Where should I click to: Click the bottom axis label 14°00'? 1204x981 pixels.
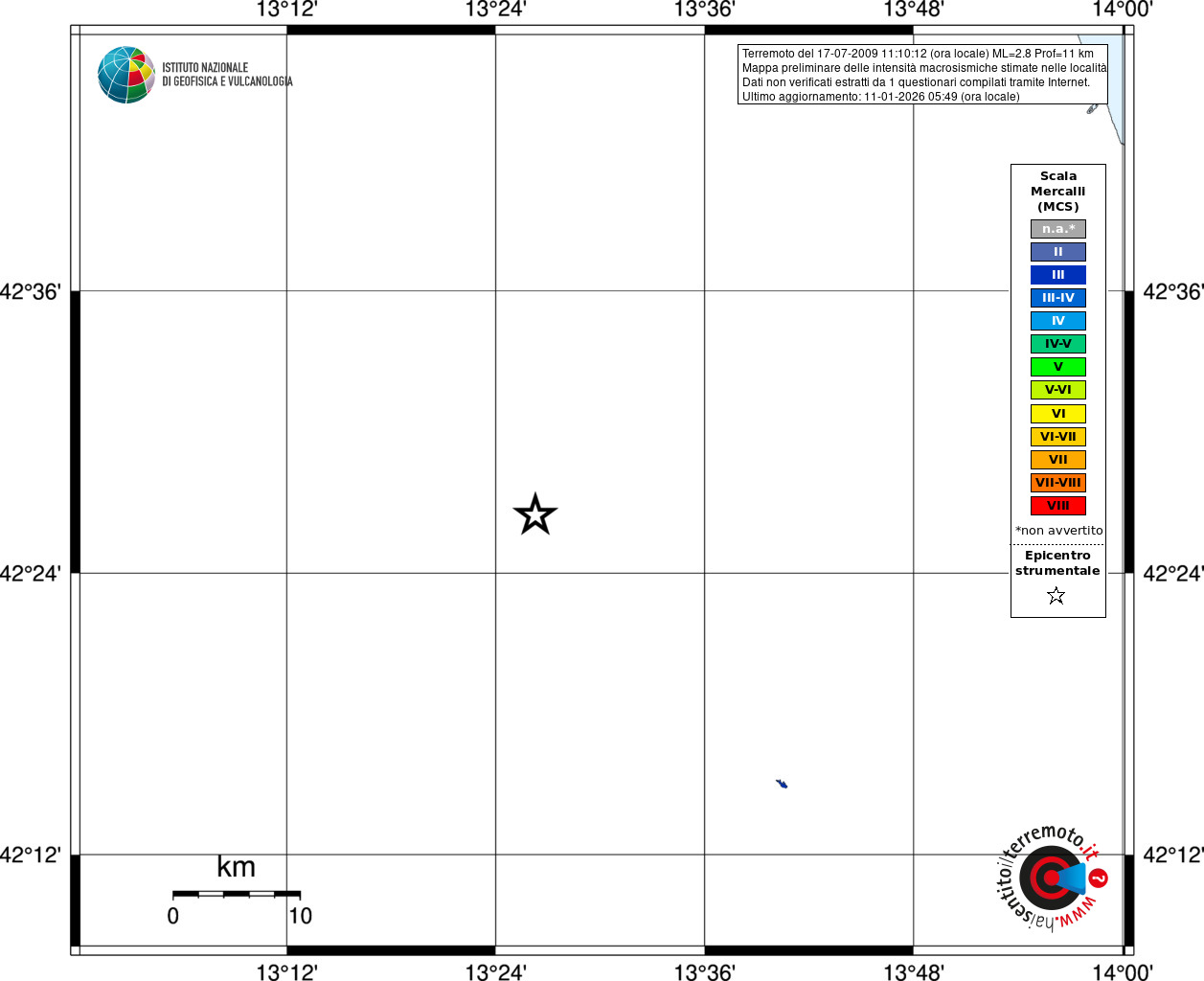(1123, 972)
